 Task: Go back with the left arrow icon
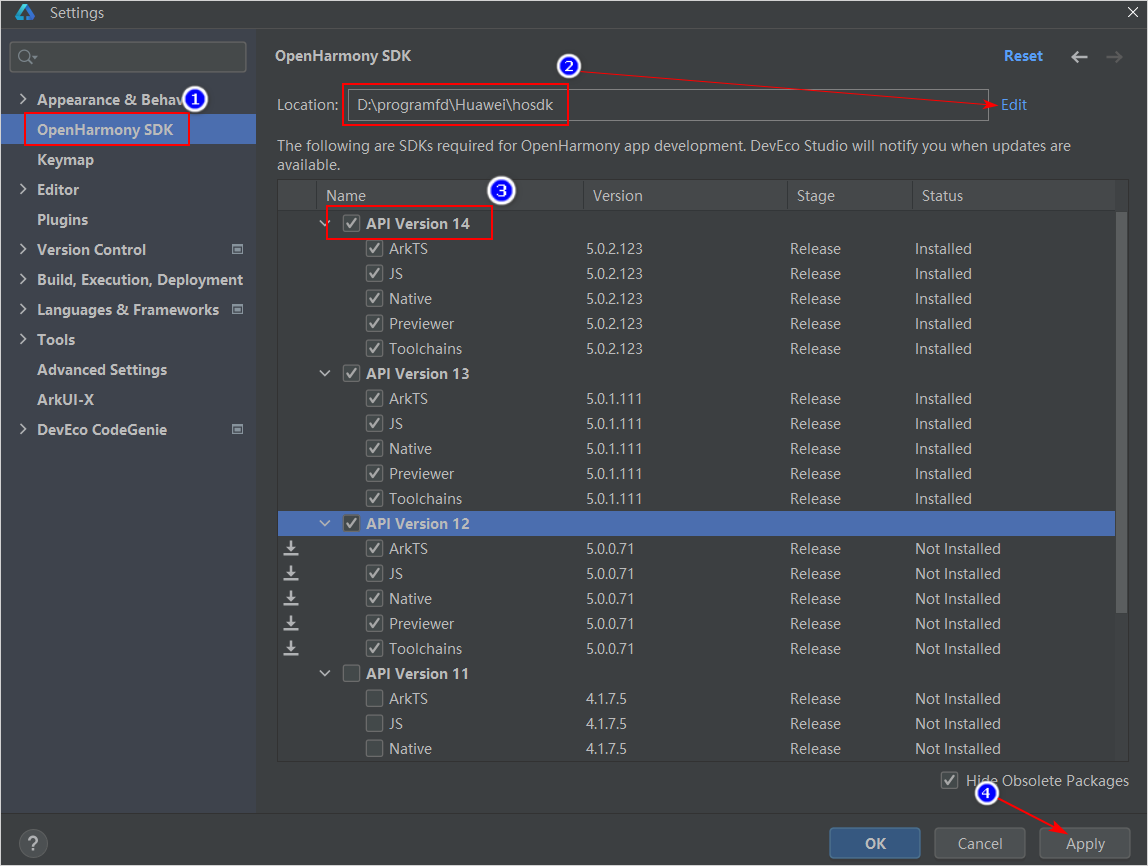(x=1079, y=57)
